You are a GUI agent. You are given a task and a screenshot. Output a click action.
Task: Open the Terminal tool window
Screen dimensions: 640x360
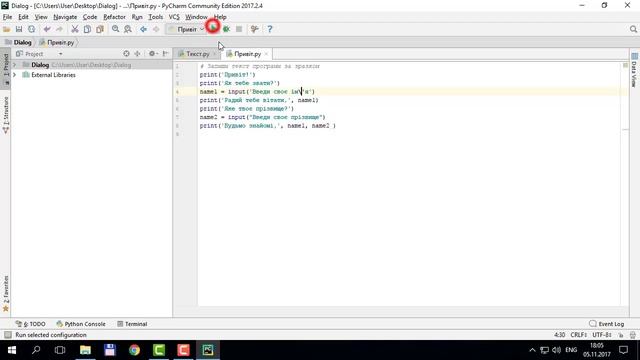coord(132,324)
